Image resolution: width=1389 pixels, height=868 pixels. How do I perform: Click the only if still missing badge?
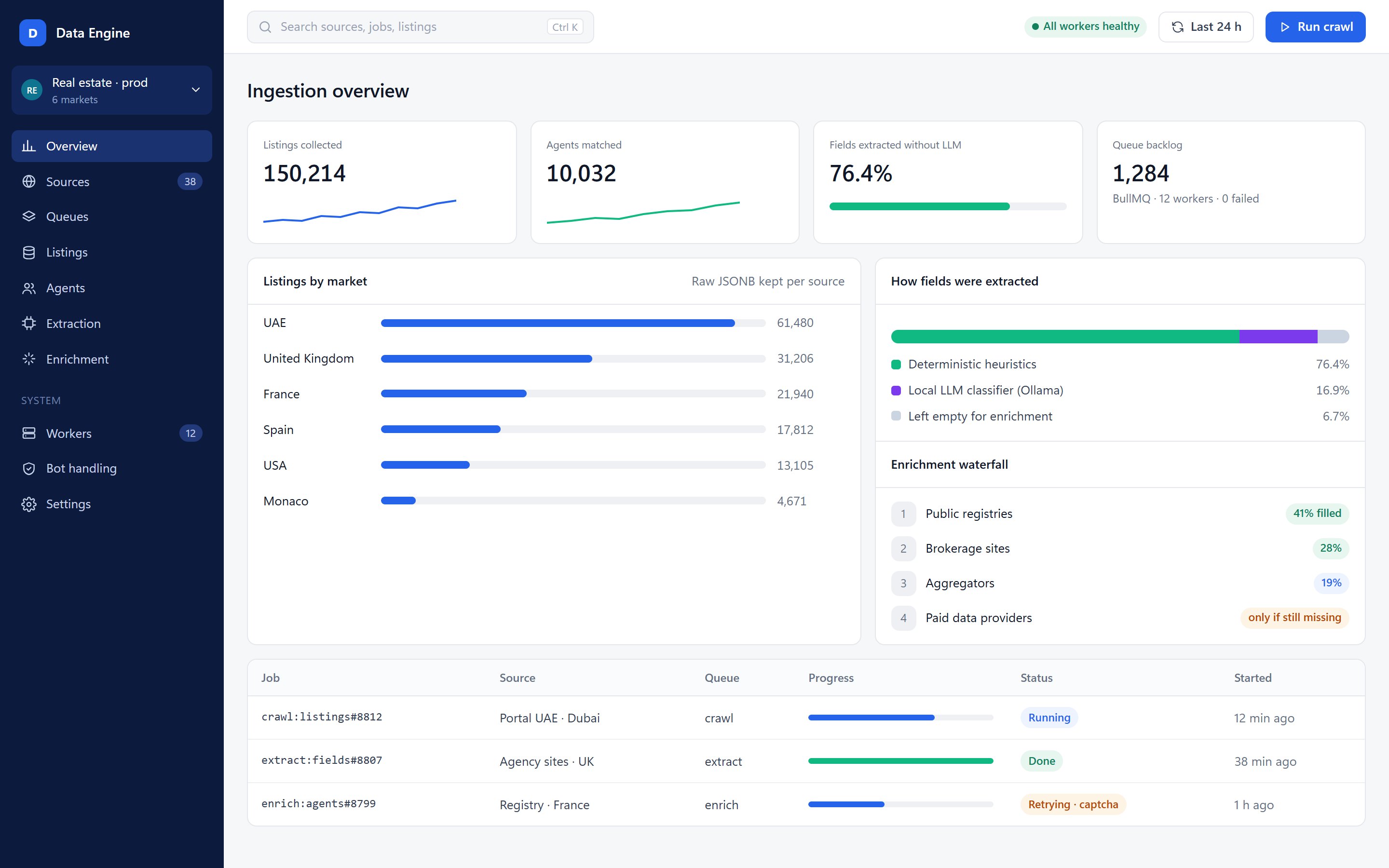[1294, 618]
